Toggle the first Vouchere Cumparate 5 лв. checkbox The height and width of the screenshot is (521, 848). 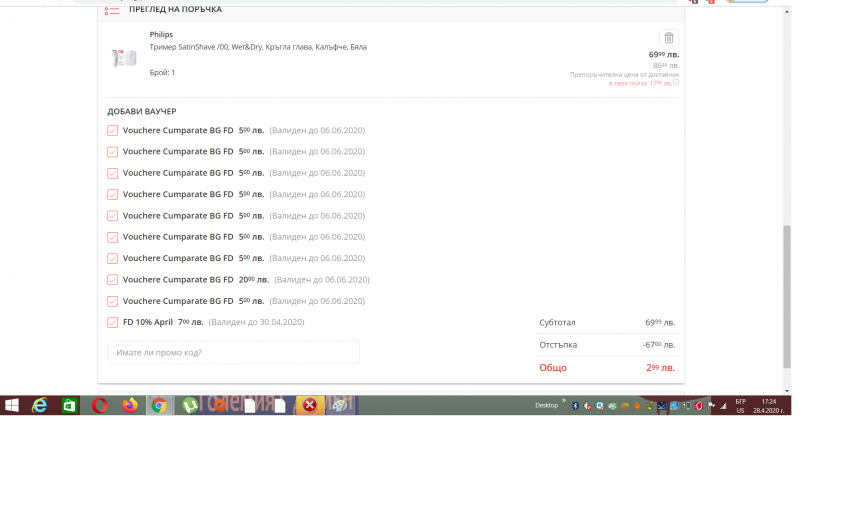click(113, 130)
